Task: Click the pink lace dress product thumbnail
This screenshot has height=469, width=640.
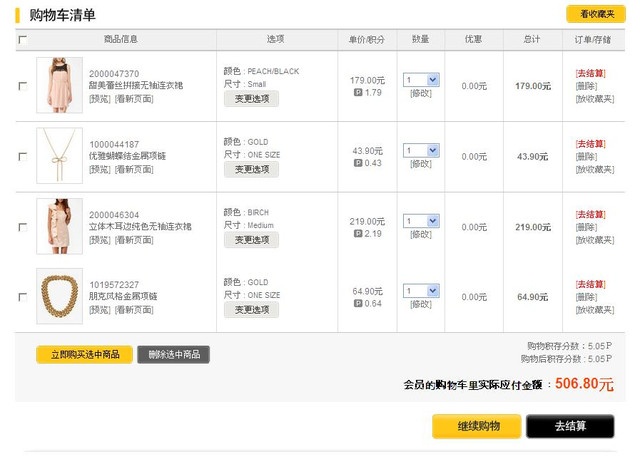Action: (59, 85)
